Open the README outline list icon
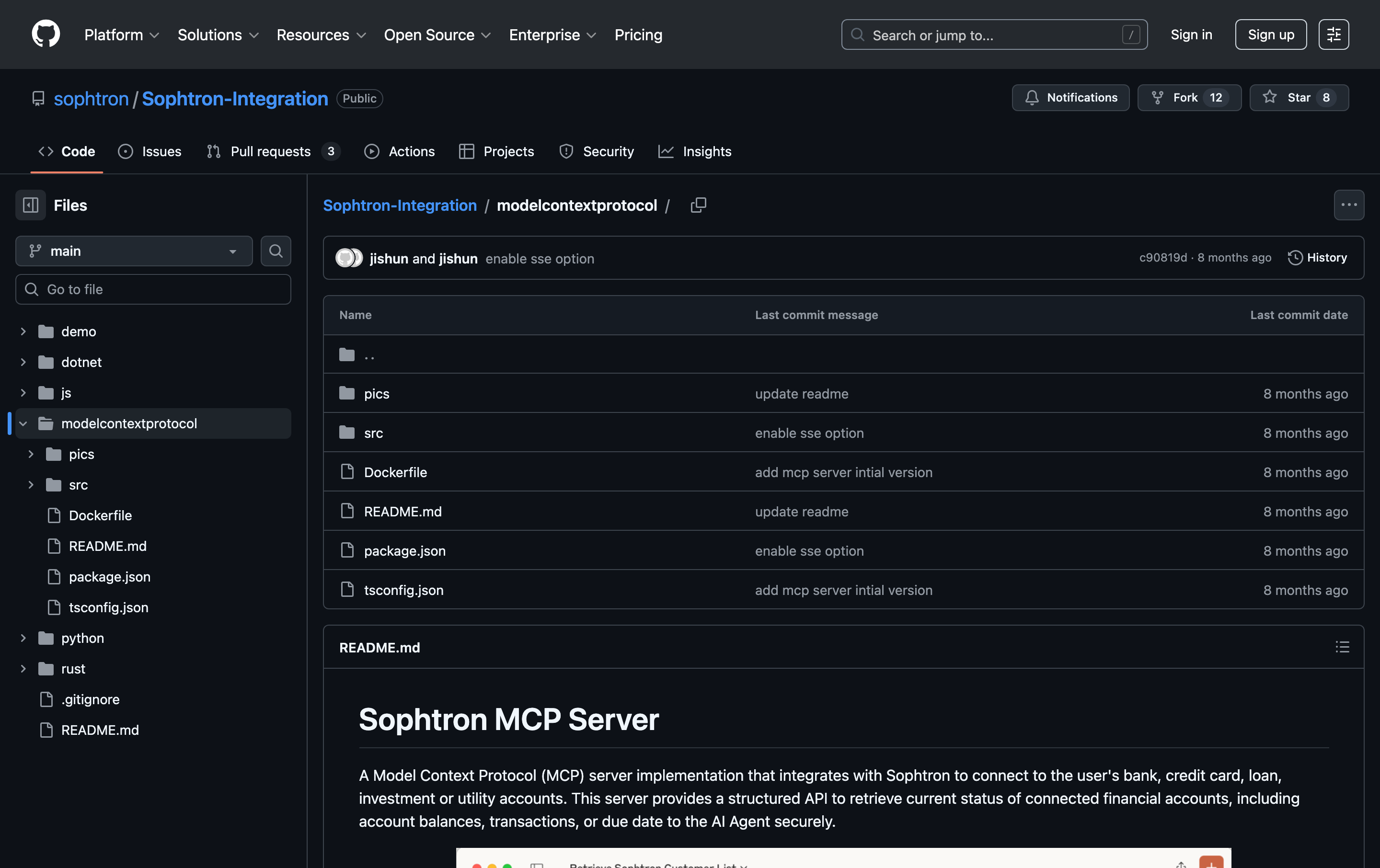The width and height of the screenshot is (1380, 868). pyautogui.click(x=1342, y=648)
